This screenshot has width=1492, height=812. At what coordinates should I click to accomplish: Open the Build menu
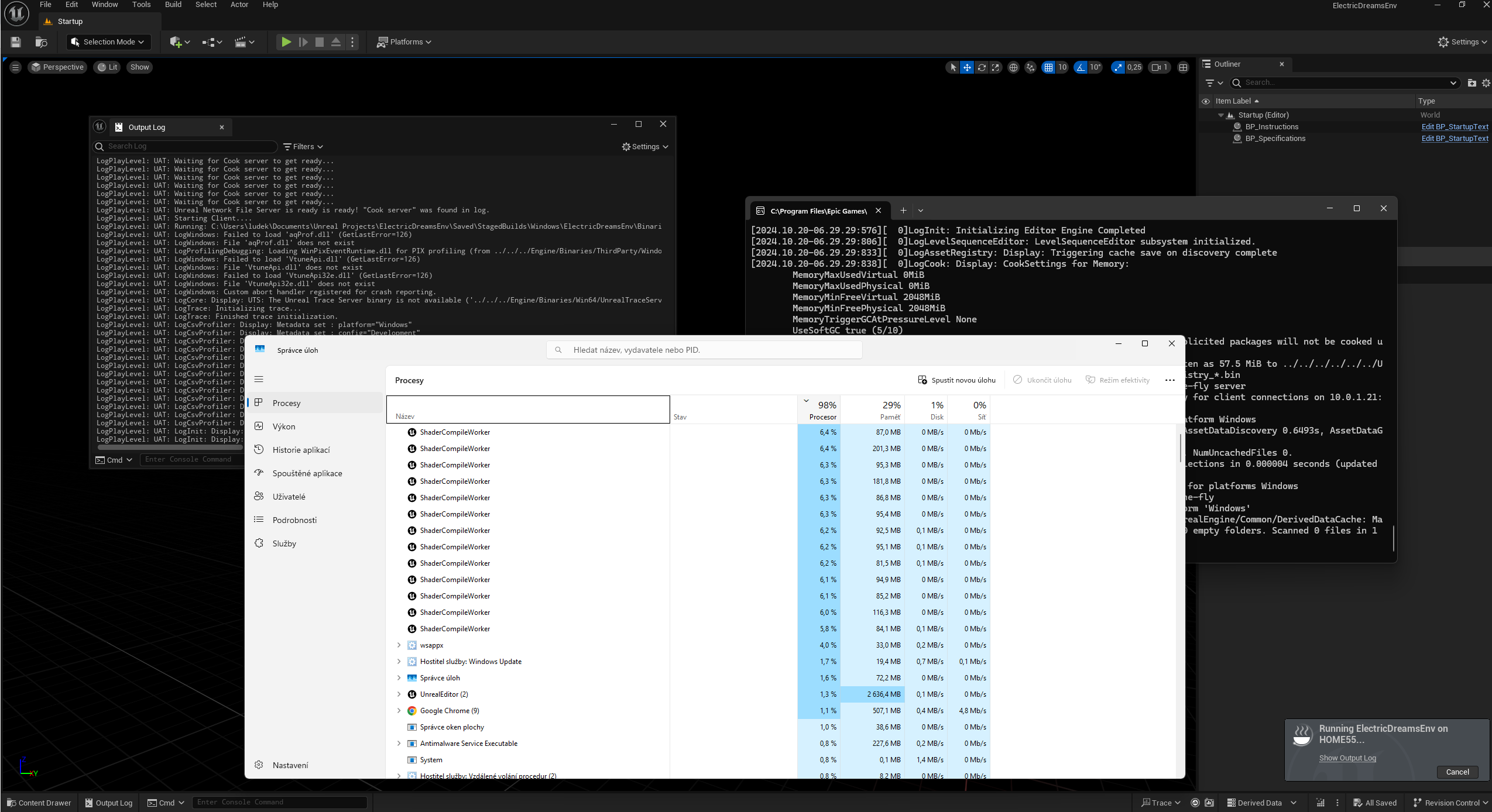(173, 5)
